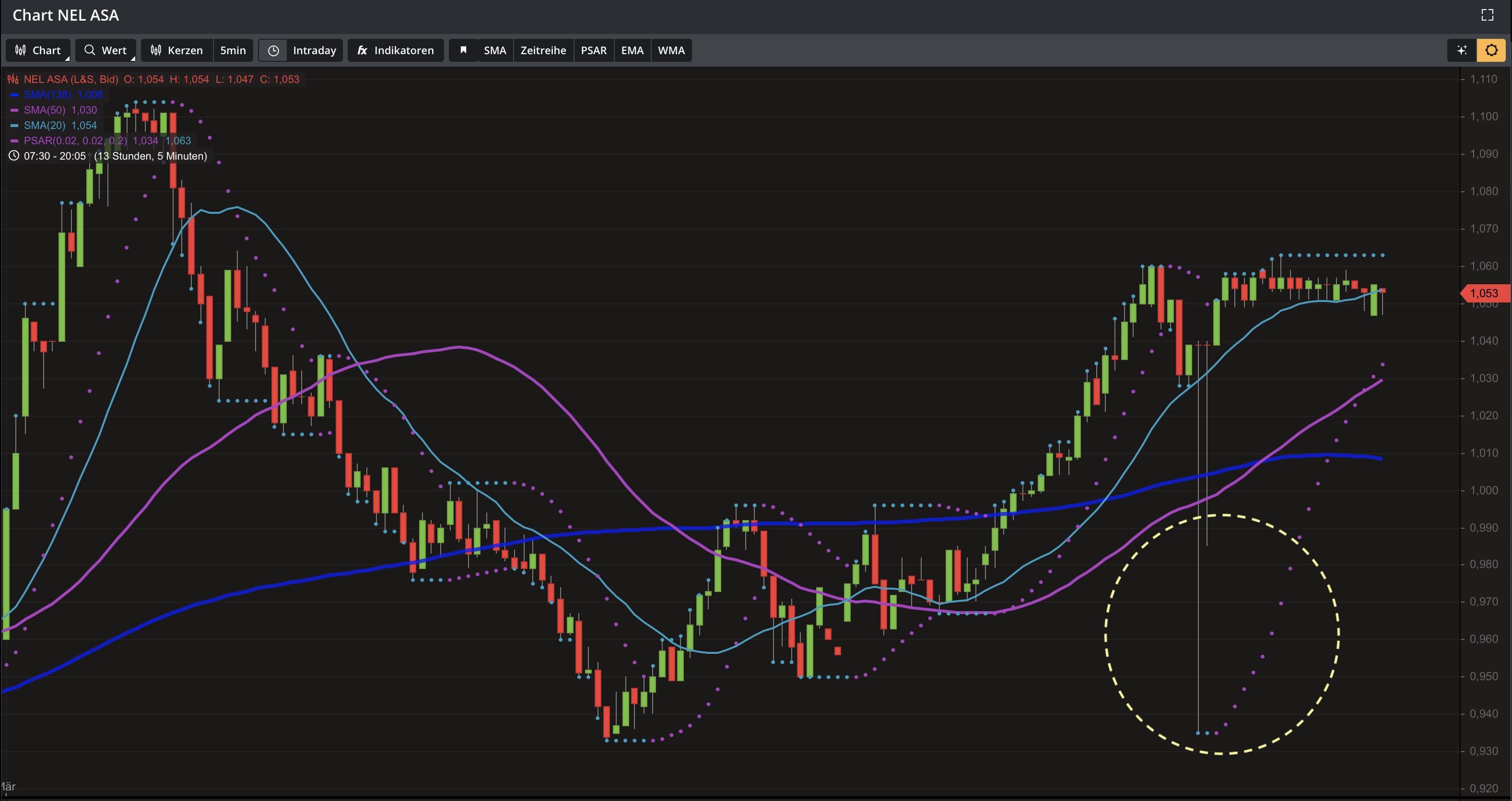Select the Zeitreihe quick indicator
This screenshot has width=1512, height=801.
(x=543, y=50)
